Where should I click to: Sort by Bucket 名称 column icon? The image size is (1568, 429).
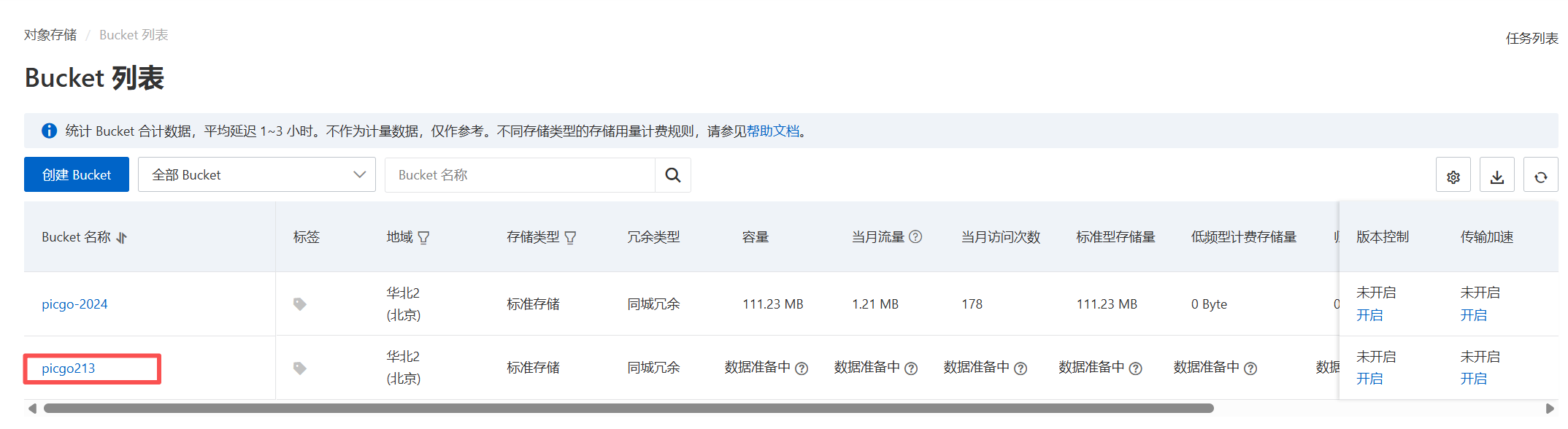point(122,238)
